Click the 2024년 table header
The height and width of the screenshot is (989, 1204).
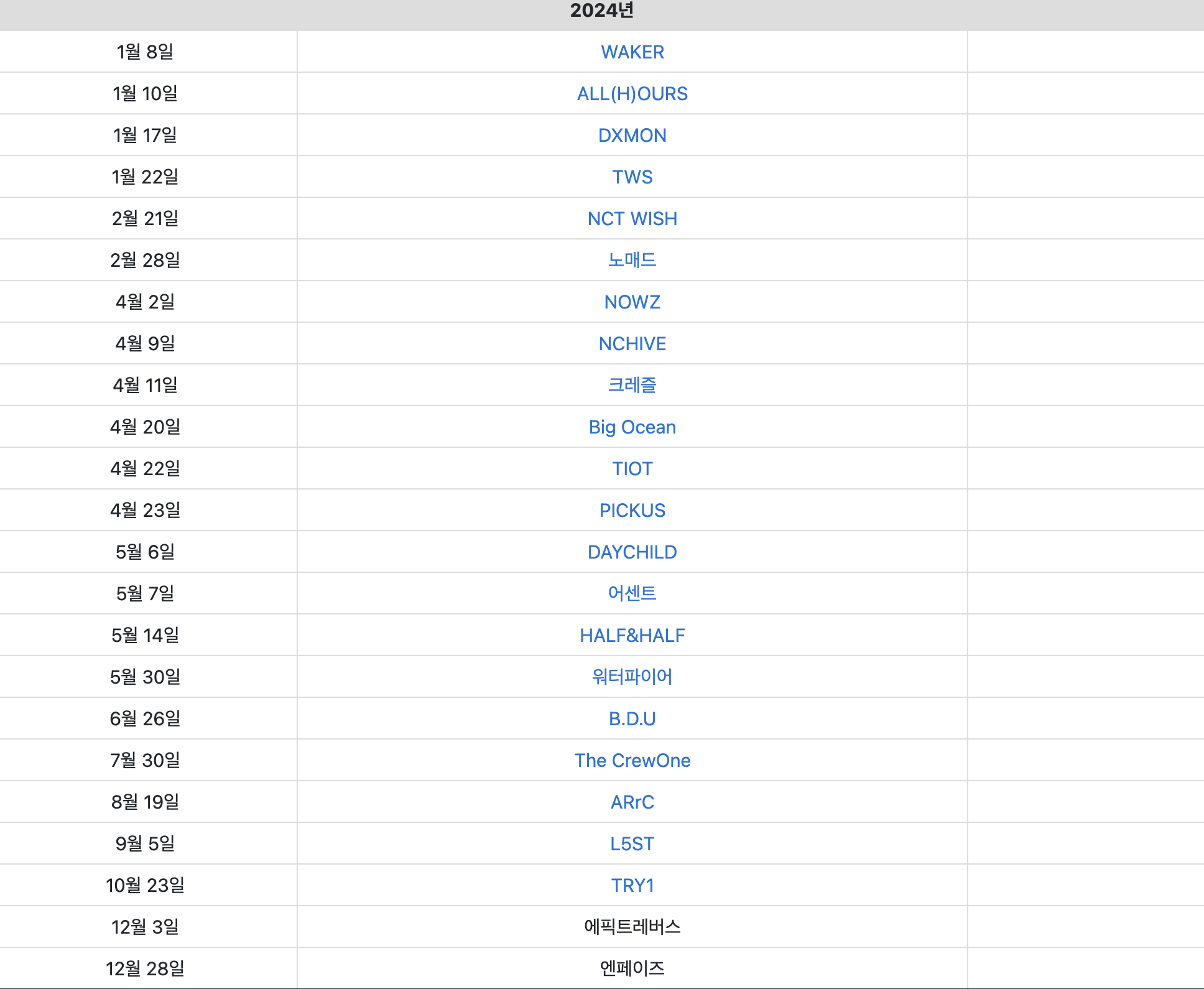click(601, 11)
